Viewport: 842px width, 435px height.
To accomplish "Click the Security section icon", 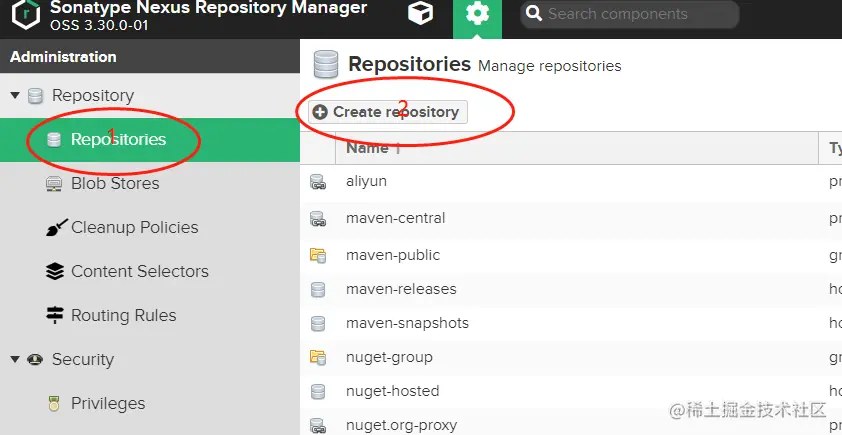I will (35, 359).
